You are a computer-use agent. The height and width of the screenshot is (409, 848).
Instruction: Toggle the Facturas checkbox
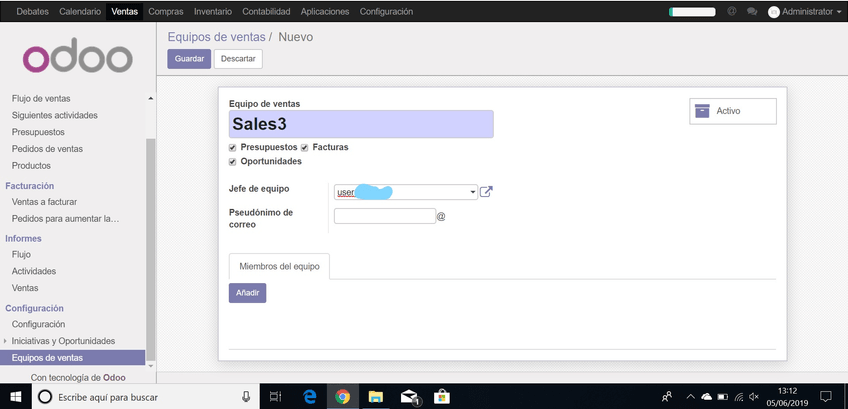point(305,147)
